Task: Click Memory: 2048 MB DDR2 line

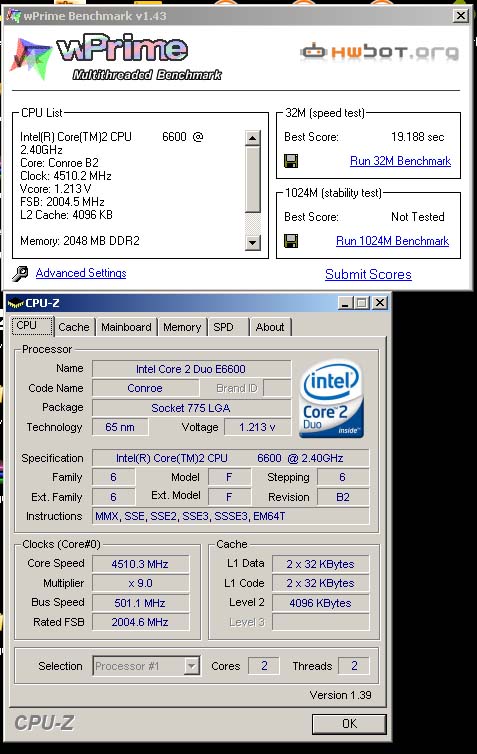Action: (80, 240)
